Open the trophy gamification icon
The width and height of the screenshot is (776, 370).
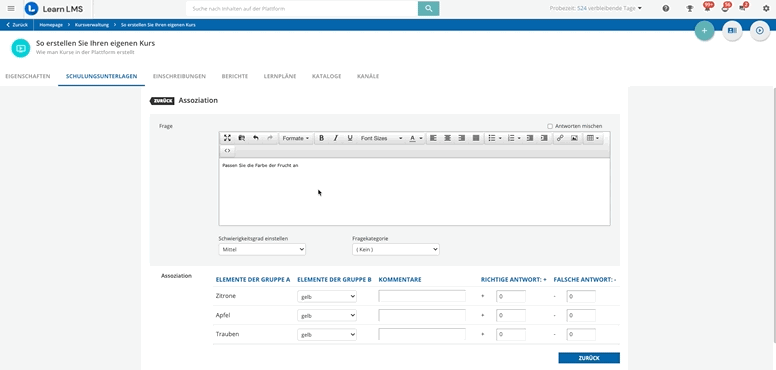click(x=689, y=8)
